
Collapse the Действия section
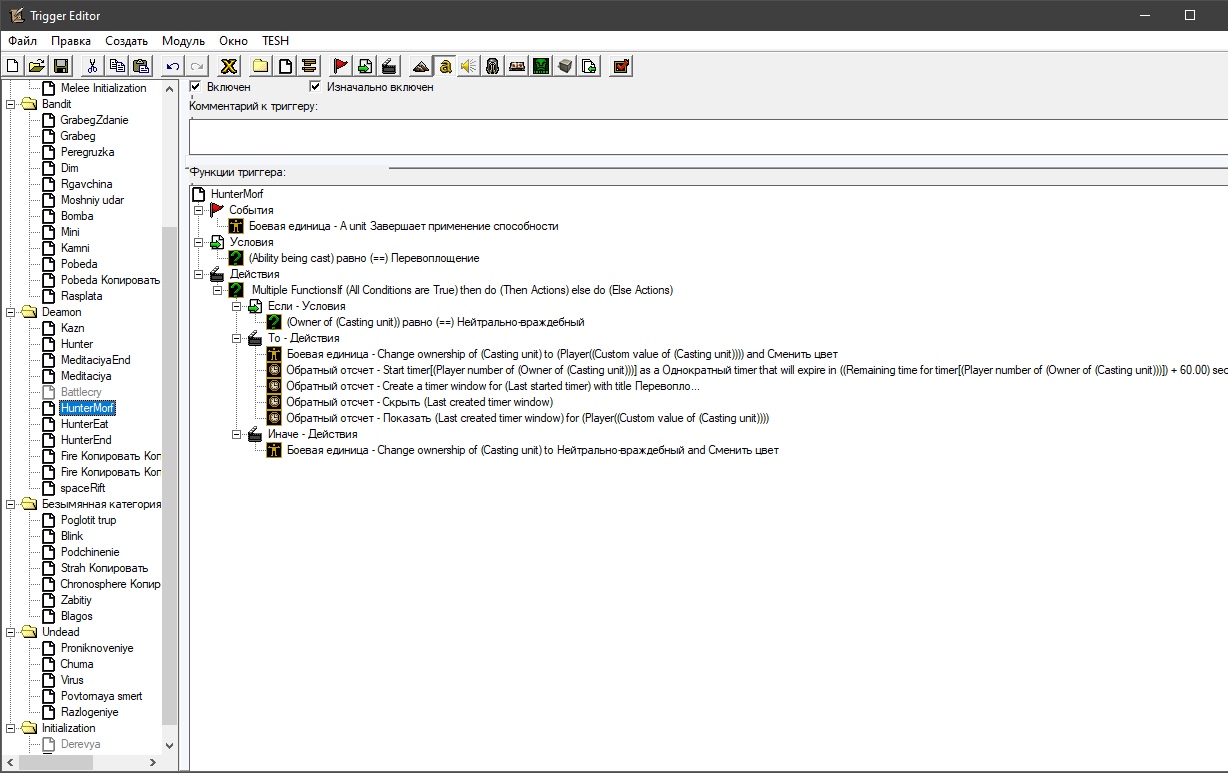pos(199,274)
